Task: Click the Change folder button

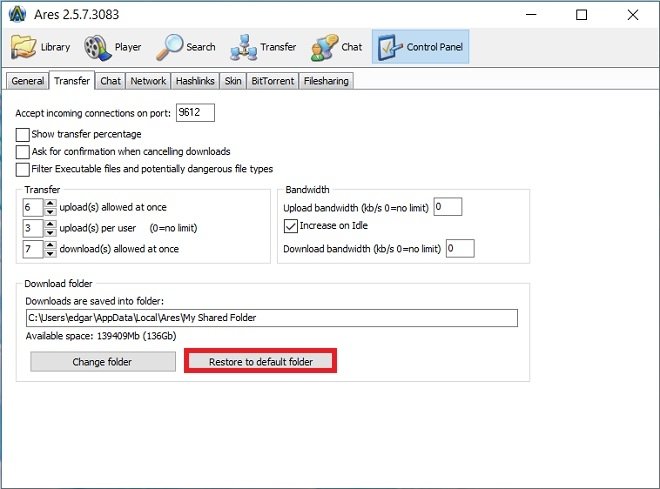Action: click(103, 362)
